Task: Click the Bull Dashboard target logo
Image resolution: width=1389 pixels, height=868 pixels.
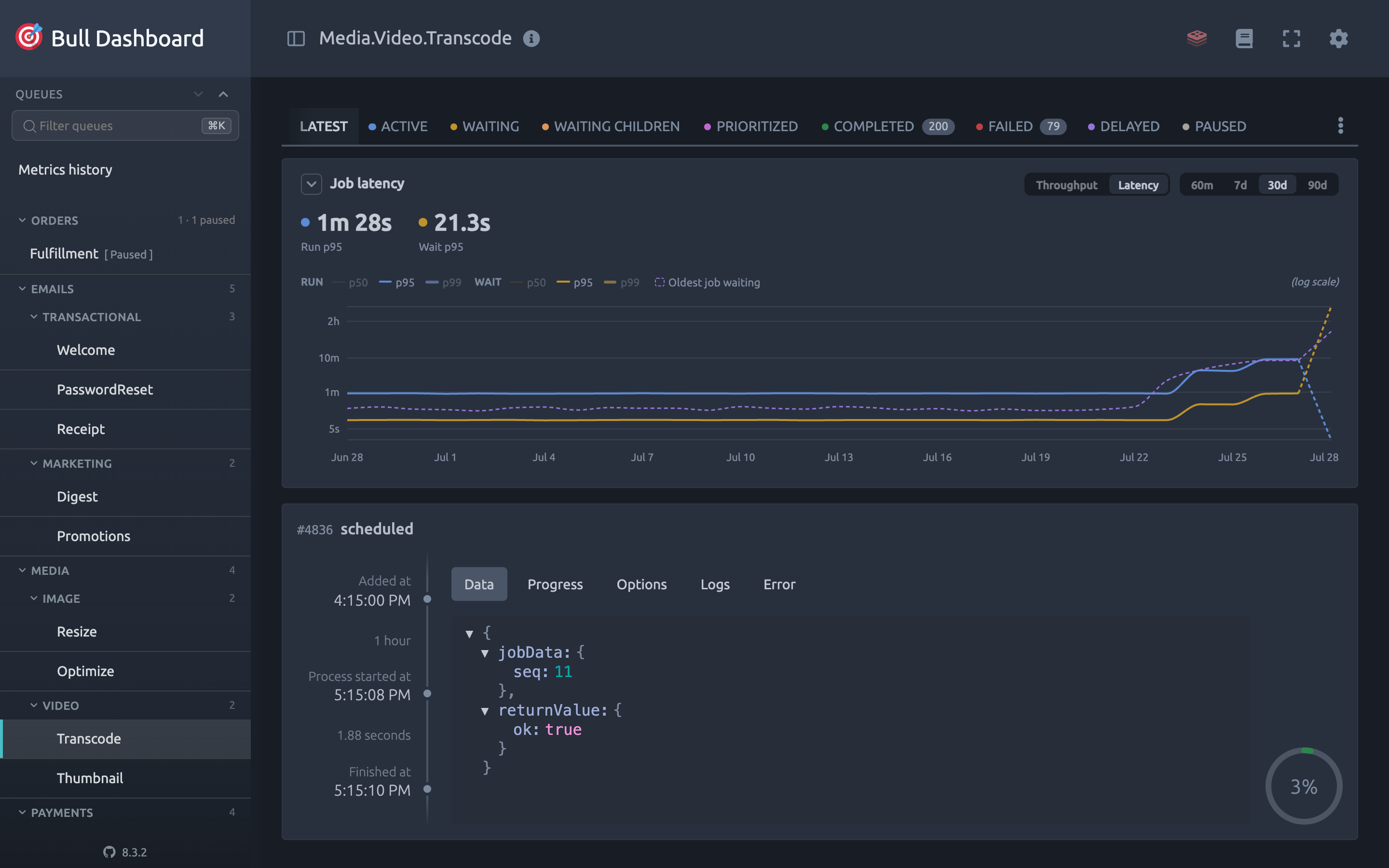Action: (29, 37)
